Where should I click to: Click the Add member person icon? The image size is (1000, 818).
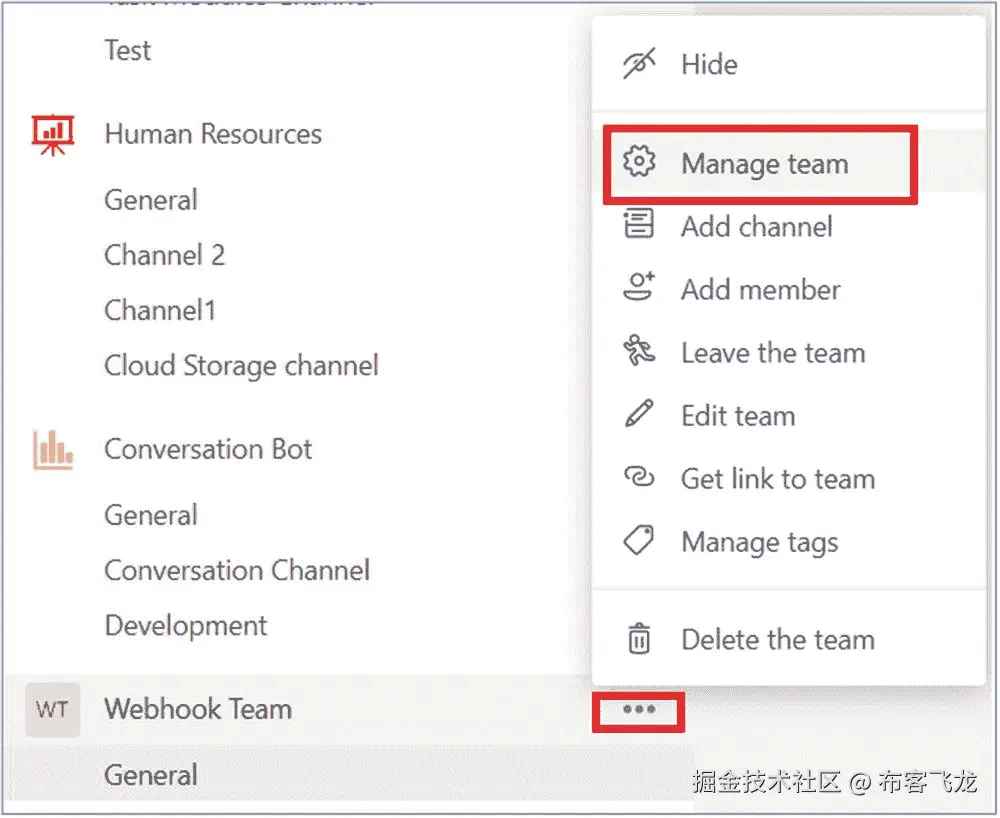click(638, 289)
